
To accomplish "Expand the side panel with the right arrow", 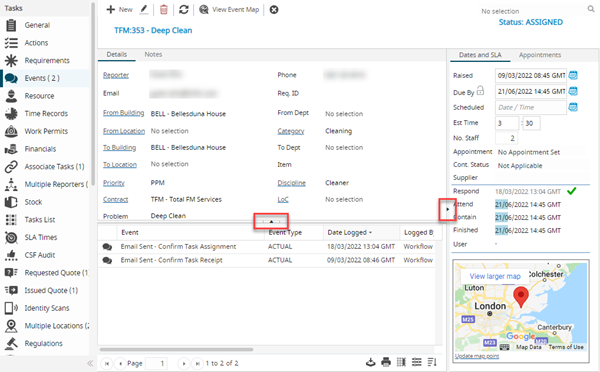I will point(447,209).
